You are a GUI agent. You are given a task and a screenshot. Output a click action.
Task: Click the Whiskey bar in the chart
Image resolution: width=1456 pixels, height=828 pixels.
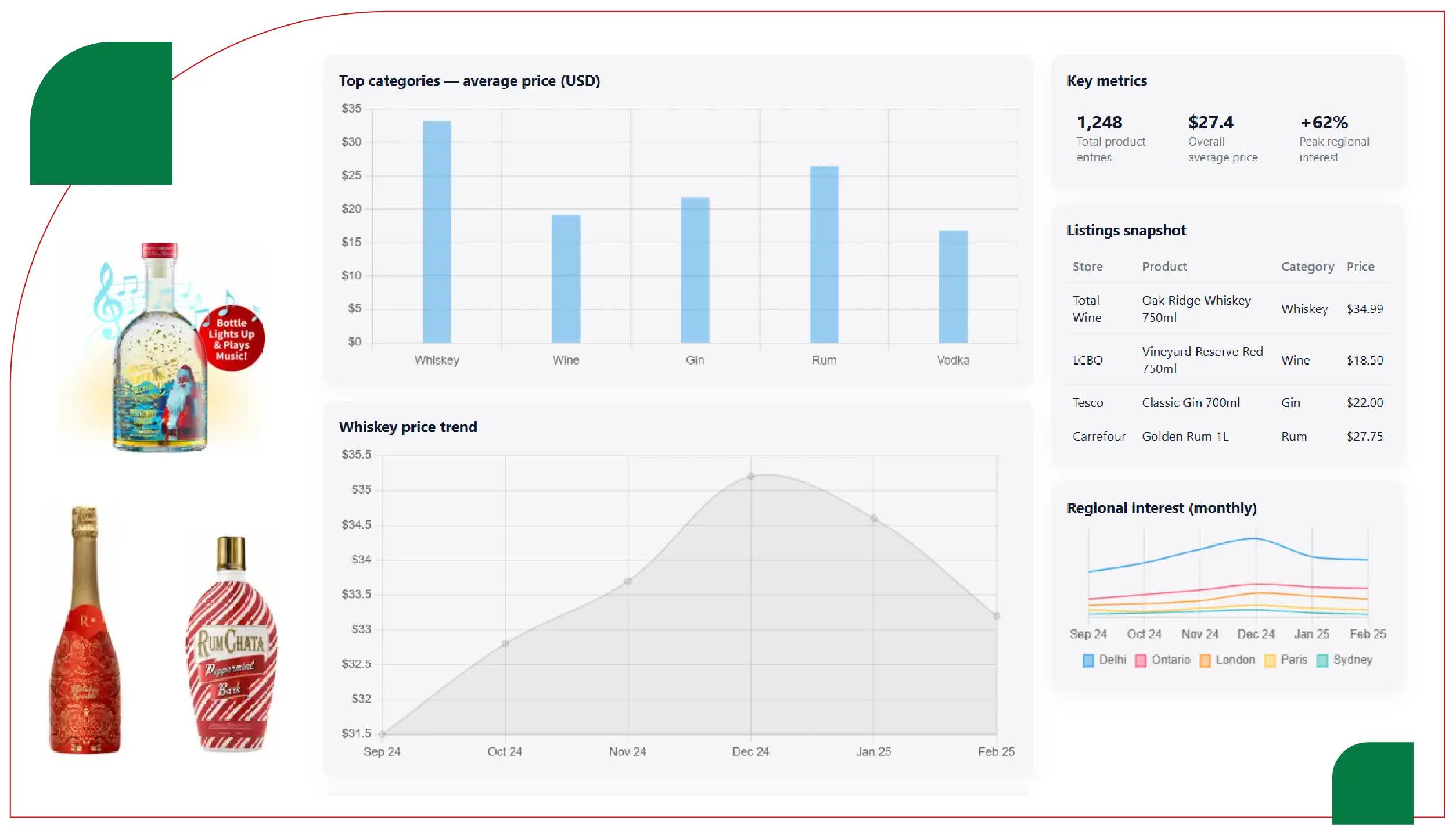click(436, 232)
